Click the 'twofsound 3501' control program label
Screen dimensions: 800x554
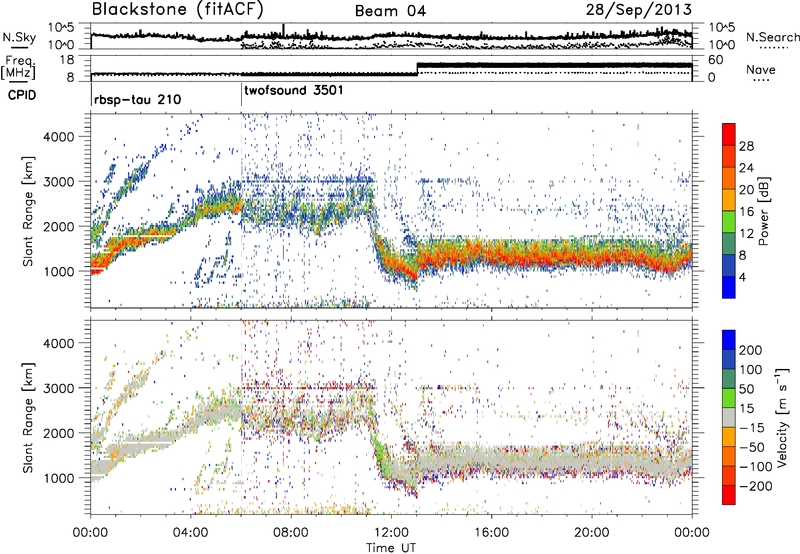(294, 90)
